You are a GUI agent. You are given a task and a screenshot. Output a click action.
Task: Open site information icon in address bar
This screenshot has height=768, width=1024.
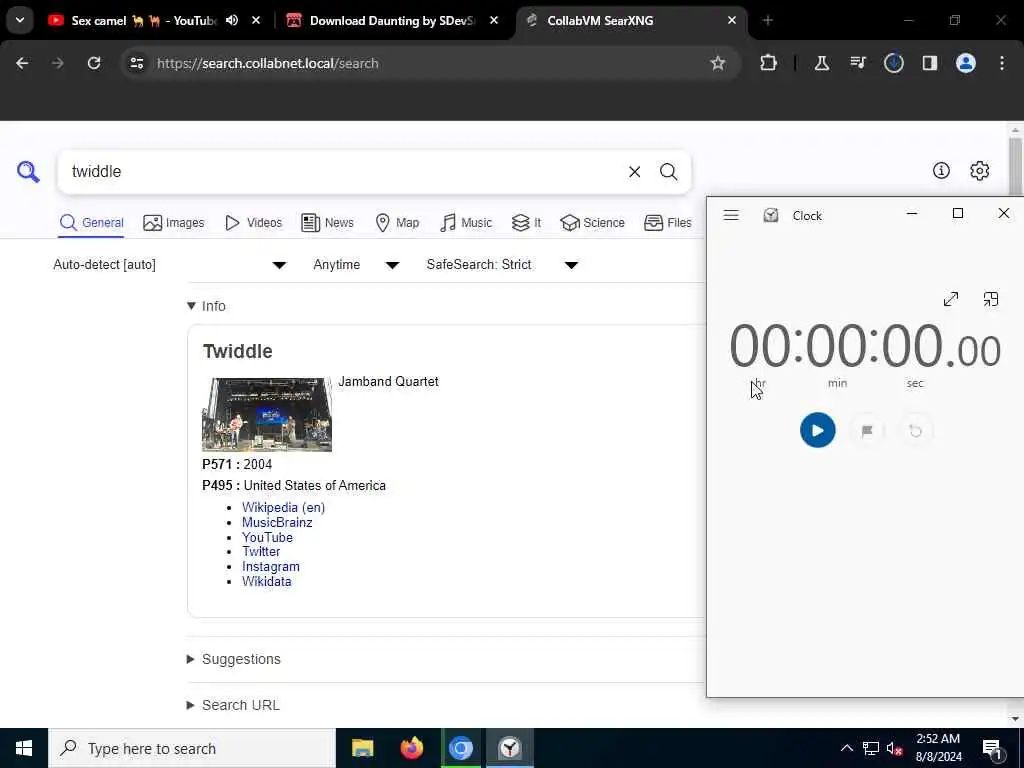point(136,63)
